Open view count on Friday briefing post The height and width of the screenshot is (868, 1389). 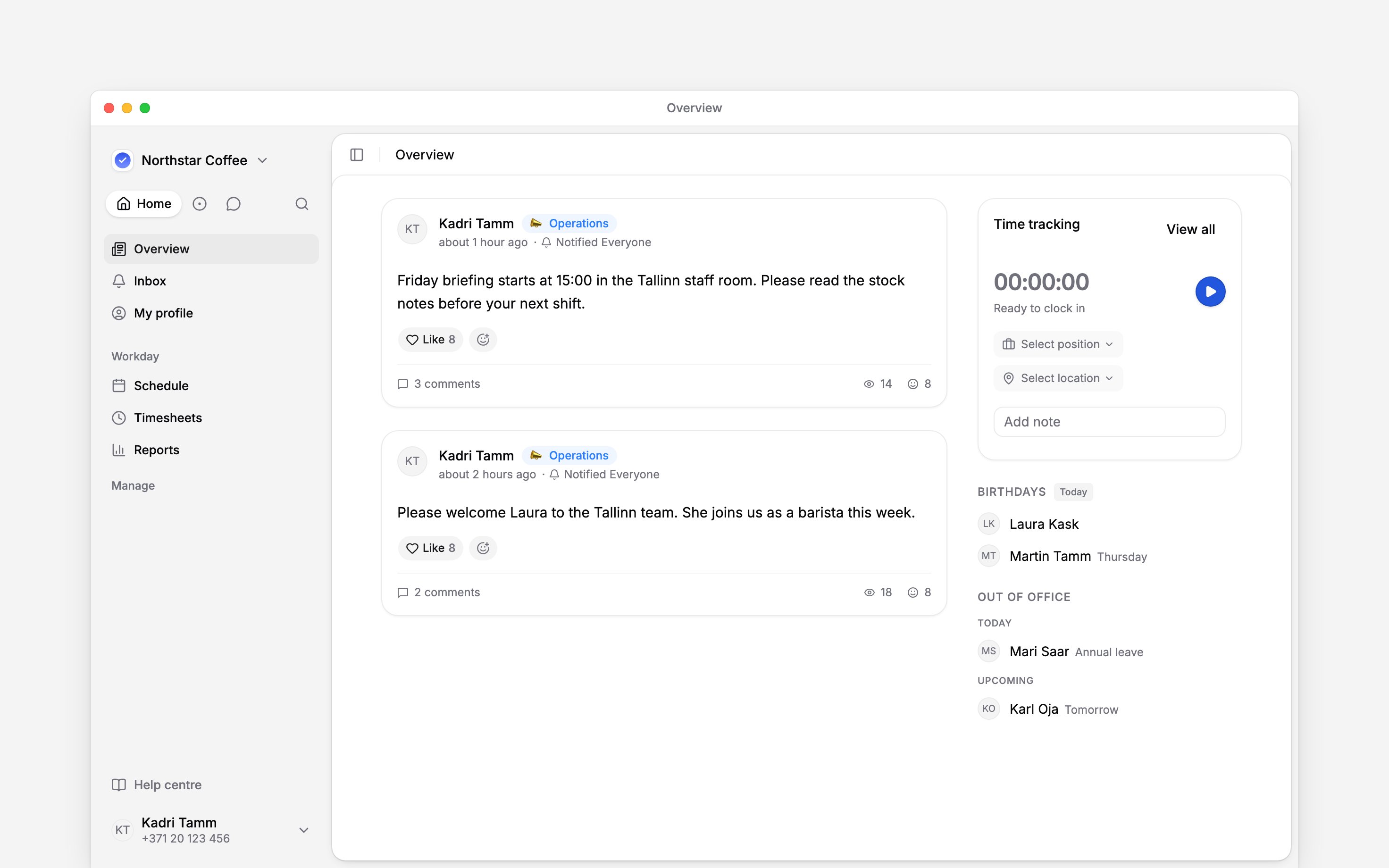878,384
